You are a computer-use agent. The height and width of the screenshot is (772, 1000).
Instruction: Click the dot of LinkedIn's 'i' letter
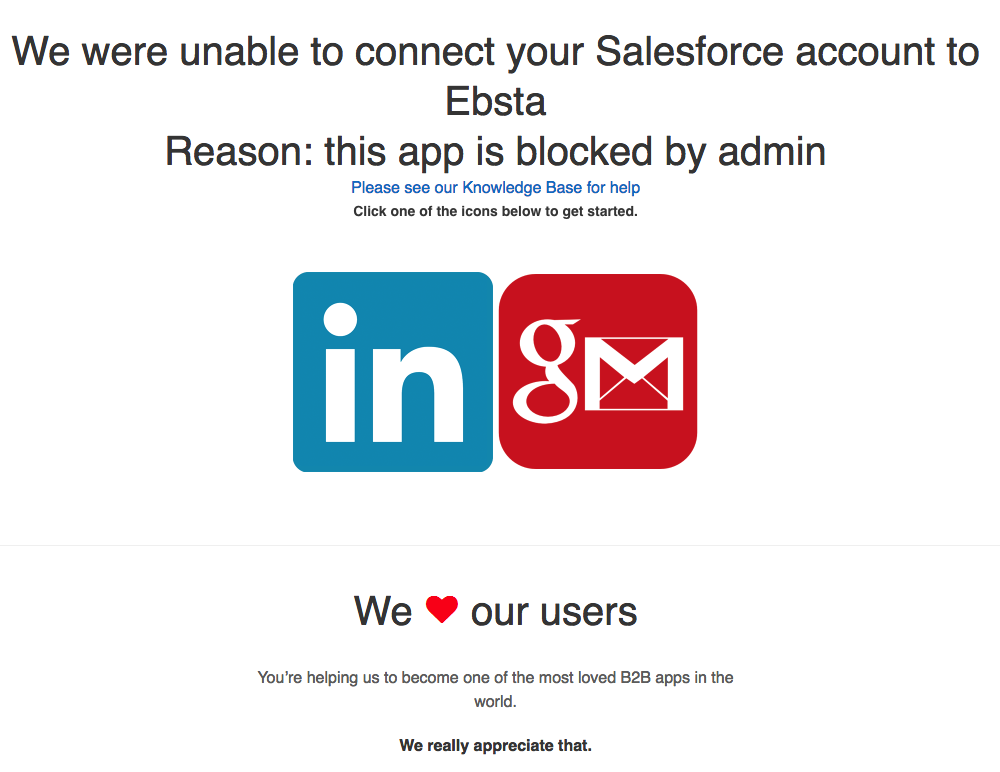[341, 321]
